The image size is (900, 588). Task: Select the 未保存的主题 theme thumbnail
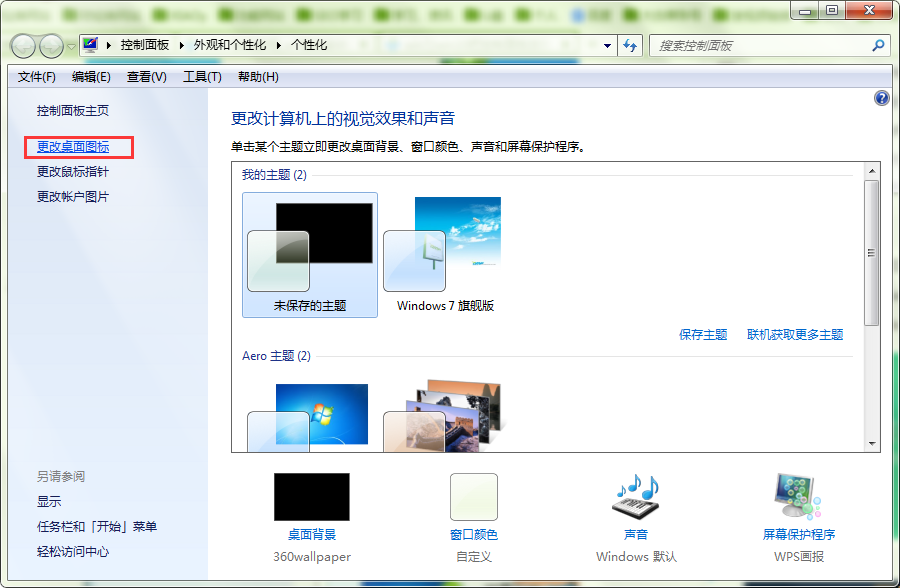[310, 255]
